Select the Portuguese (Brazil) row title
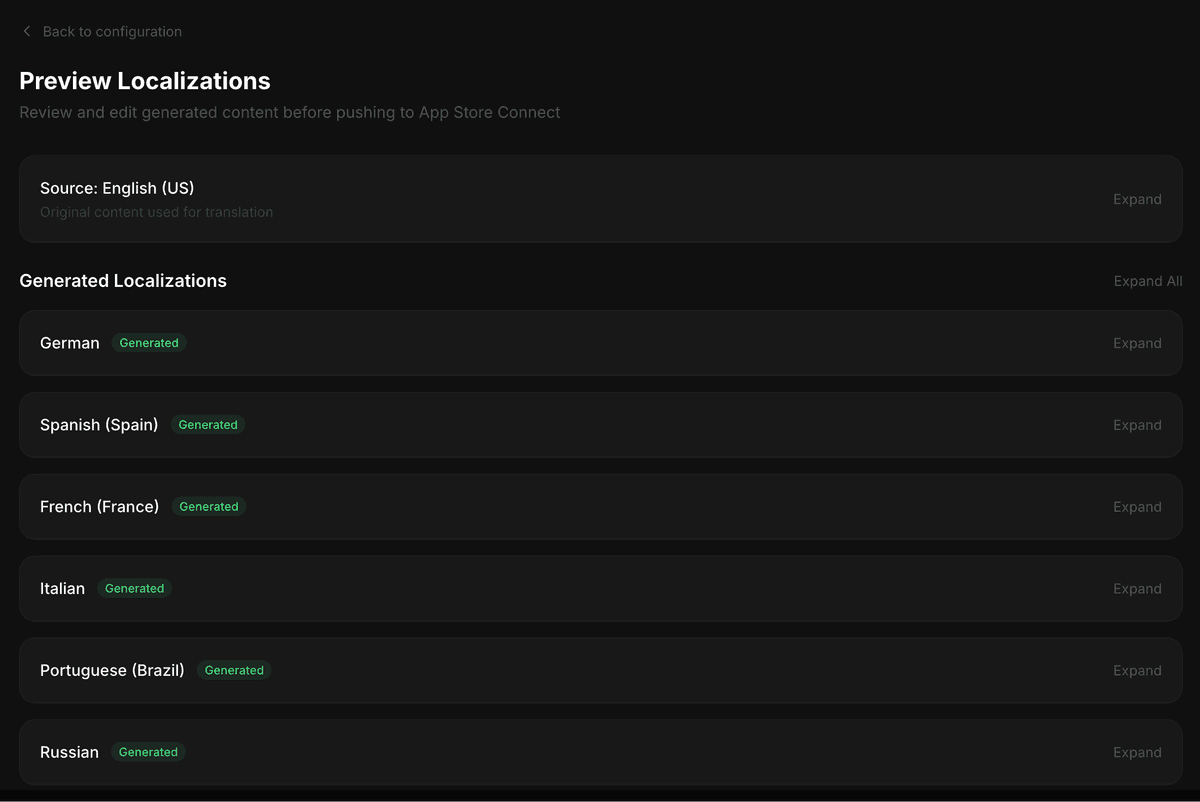This screenshot has height=802, width=1200. pos(112,671)
